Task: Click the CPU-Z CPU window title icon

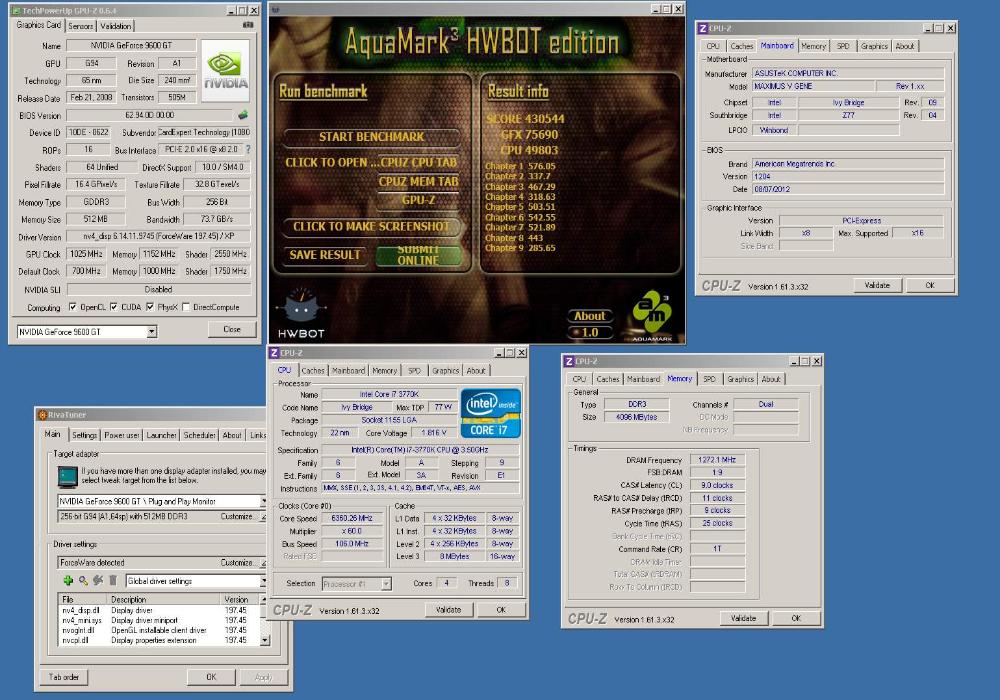Action: (274, 353)
